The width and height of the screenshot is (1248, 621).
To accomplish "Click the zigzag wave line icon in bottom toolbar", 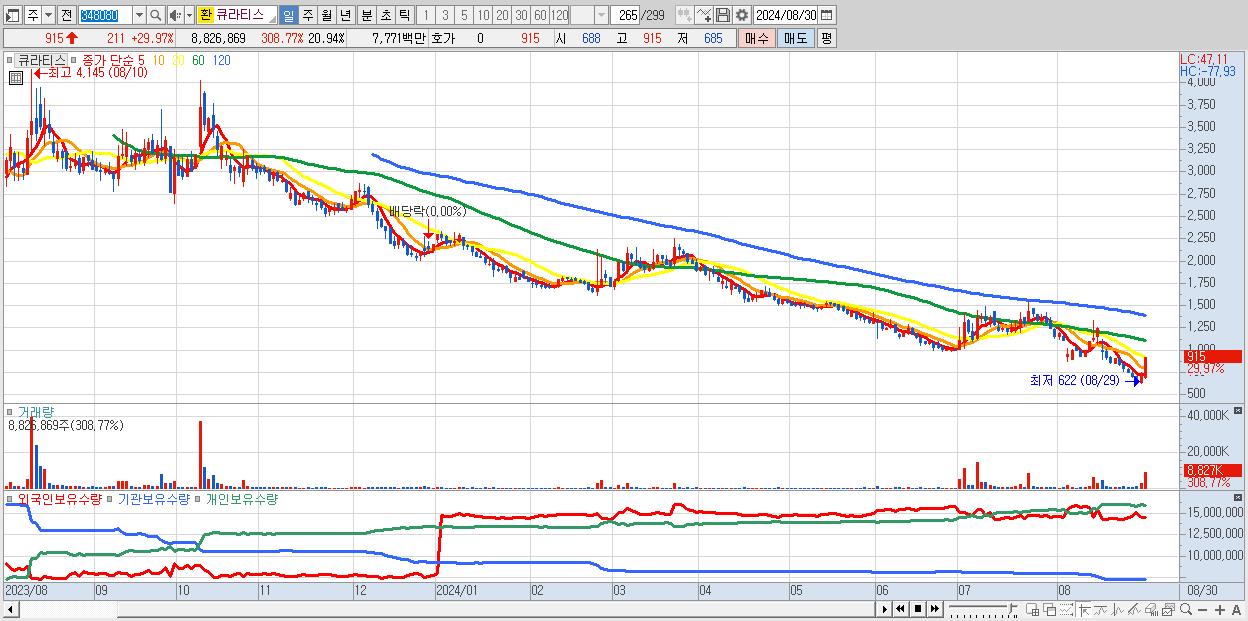I will 1118,610.
